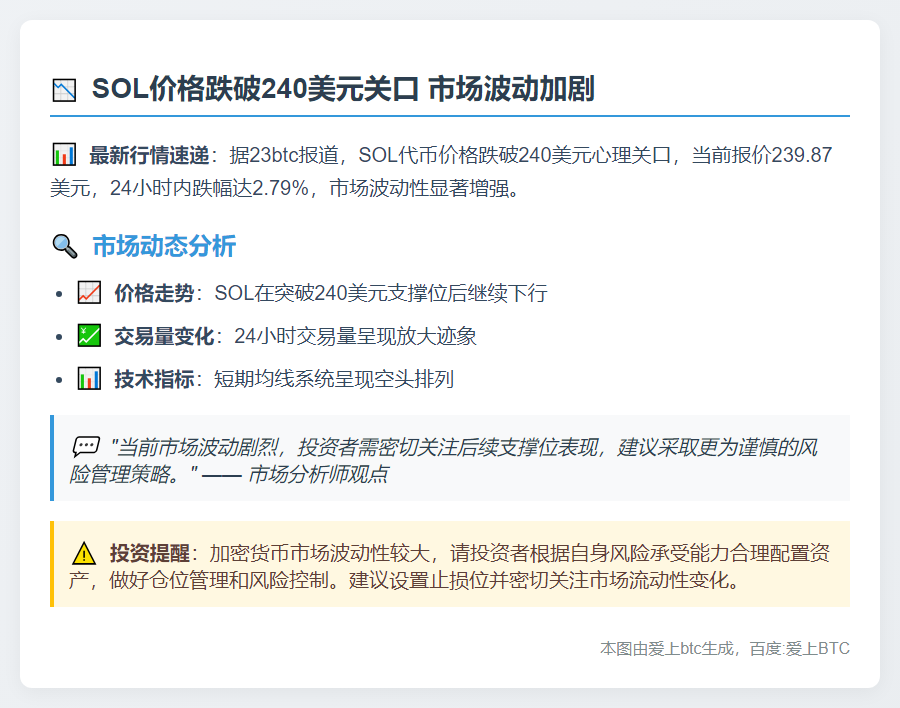Click the 市场分析师观点 attribution text
900x708 pixels.
pyautogui.click(x=318, y=474)
